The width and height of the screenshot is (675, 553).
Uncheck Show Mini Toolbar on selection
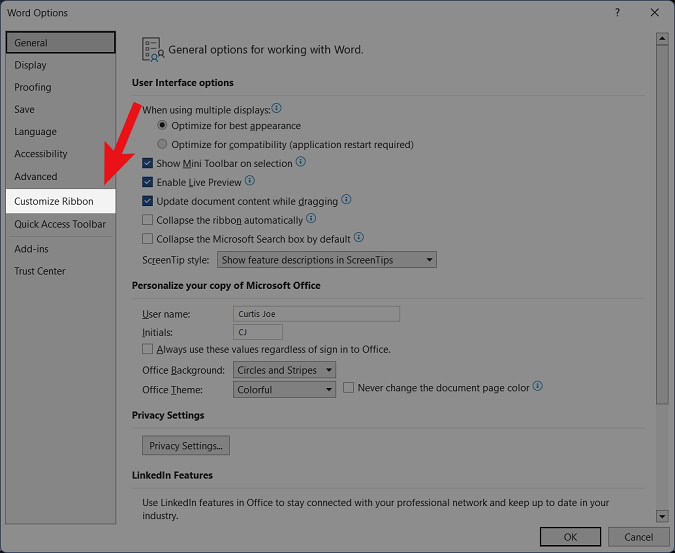(148, 163)
